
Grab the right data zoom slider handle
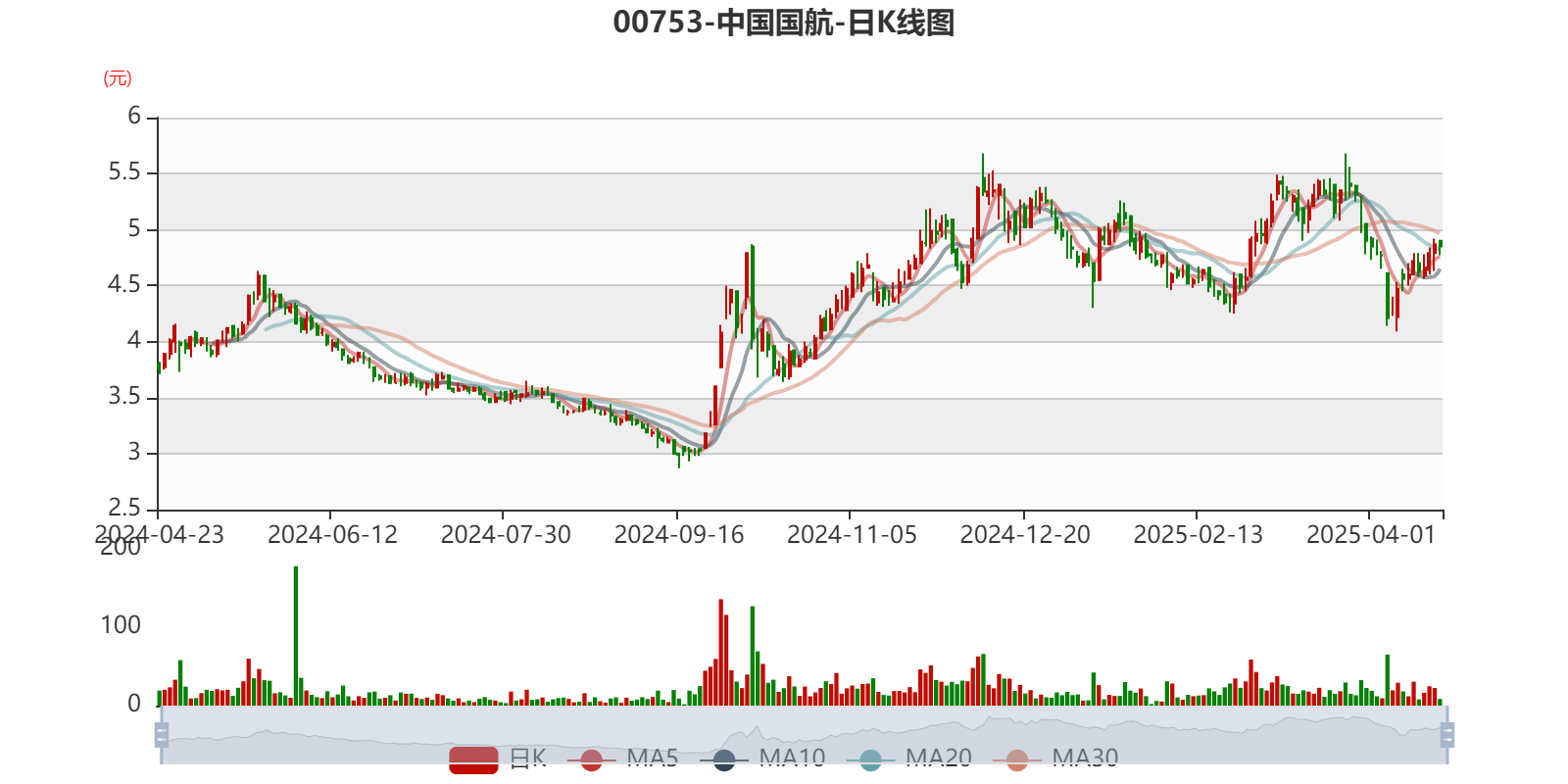pos(1446,735)
